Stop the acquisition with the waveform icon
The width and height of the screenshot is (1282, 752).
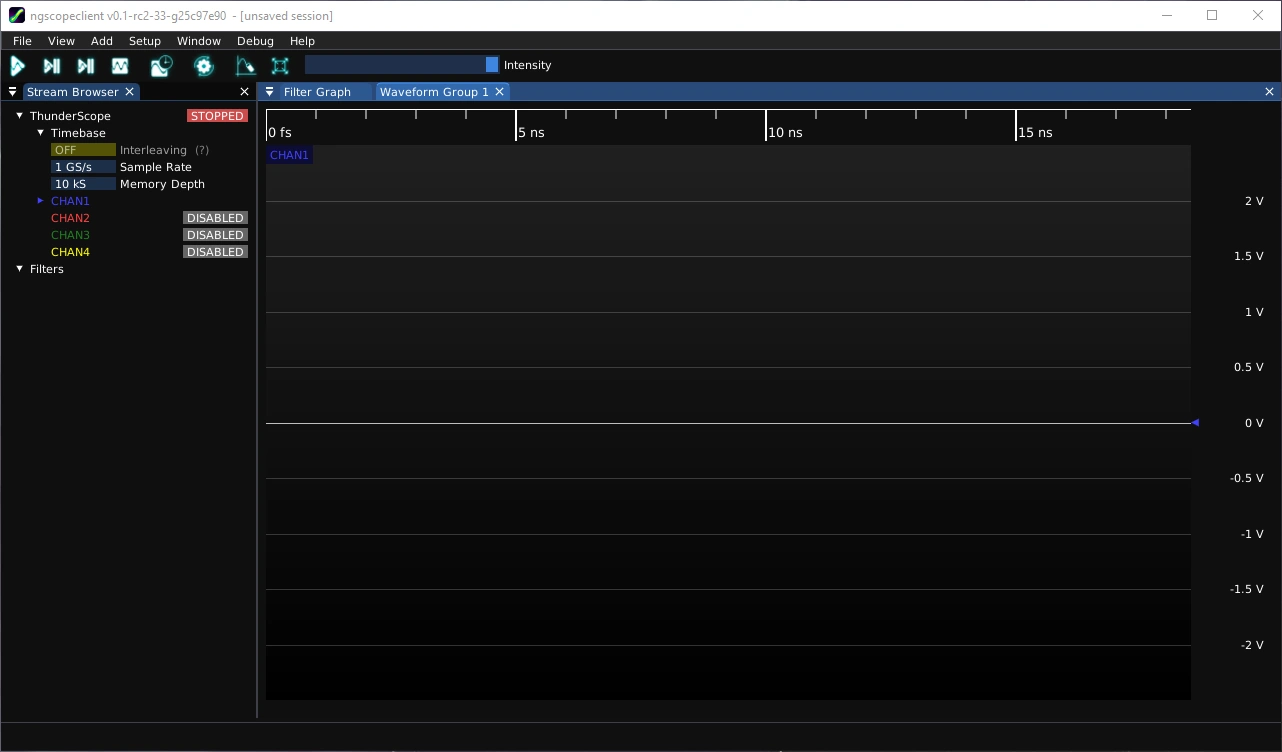click(120, 65)
